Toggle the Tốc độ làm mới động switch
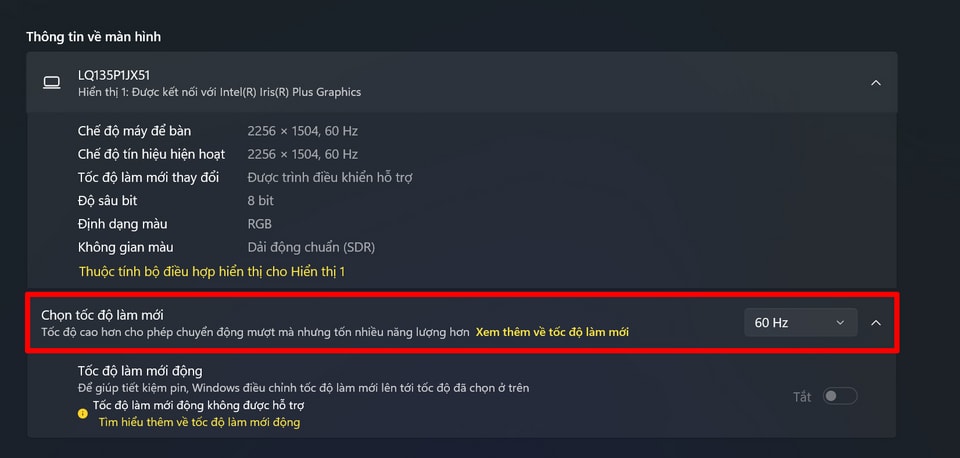 pyautogui.click(x=840, y=396)
